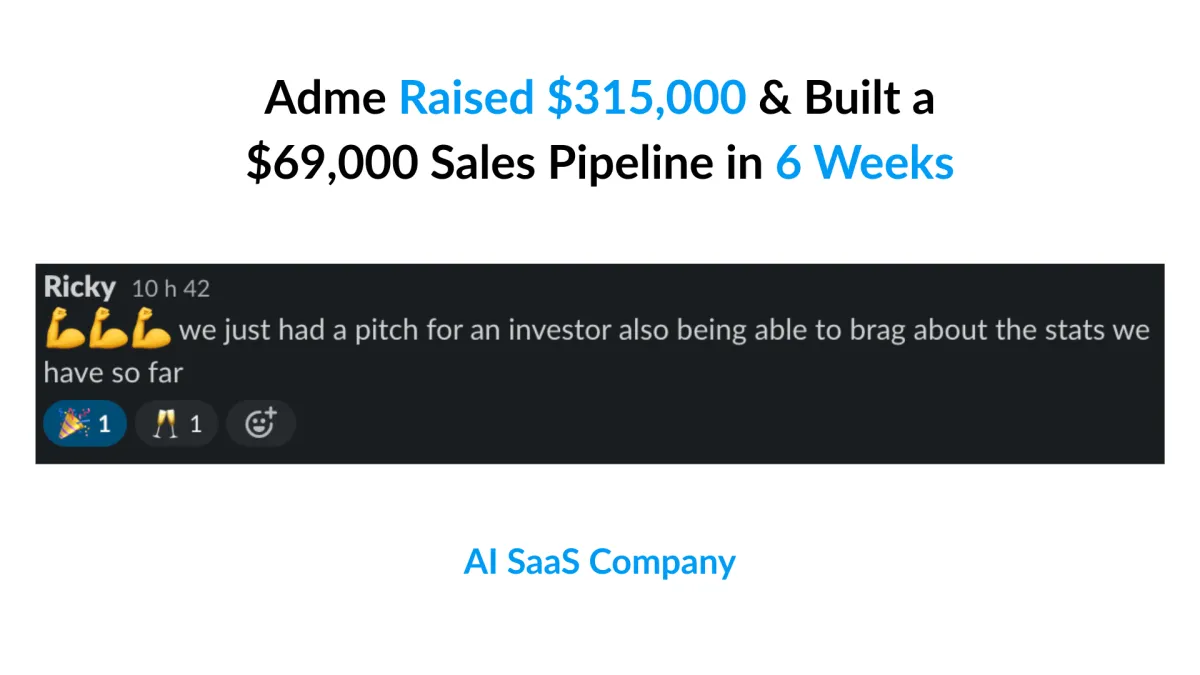1200x675 pixels.
Task: Click the "Raised $315,000" blue heading text
Action: click(572, 98)
